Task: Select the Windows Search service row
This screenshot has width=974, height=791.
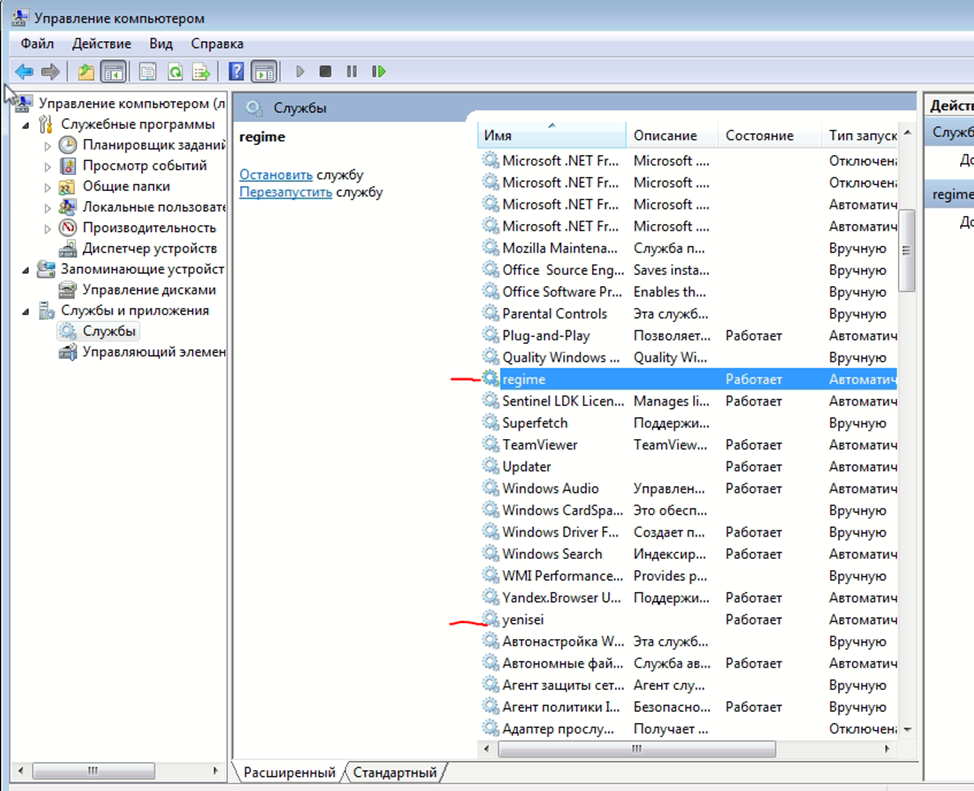Action: click(x=688, y=554)
